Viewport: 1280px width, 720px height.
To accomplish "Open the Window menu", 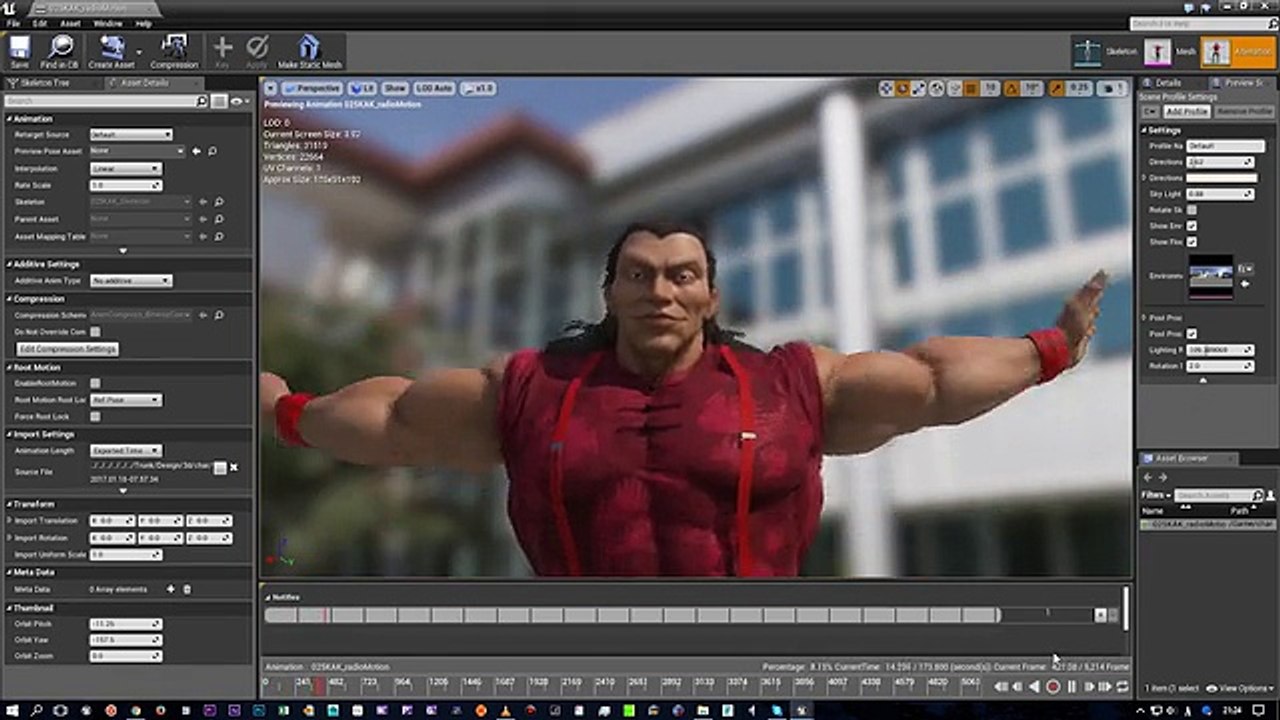I will click(x=108, y=23).
